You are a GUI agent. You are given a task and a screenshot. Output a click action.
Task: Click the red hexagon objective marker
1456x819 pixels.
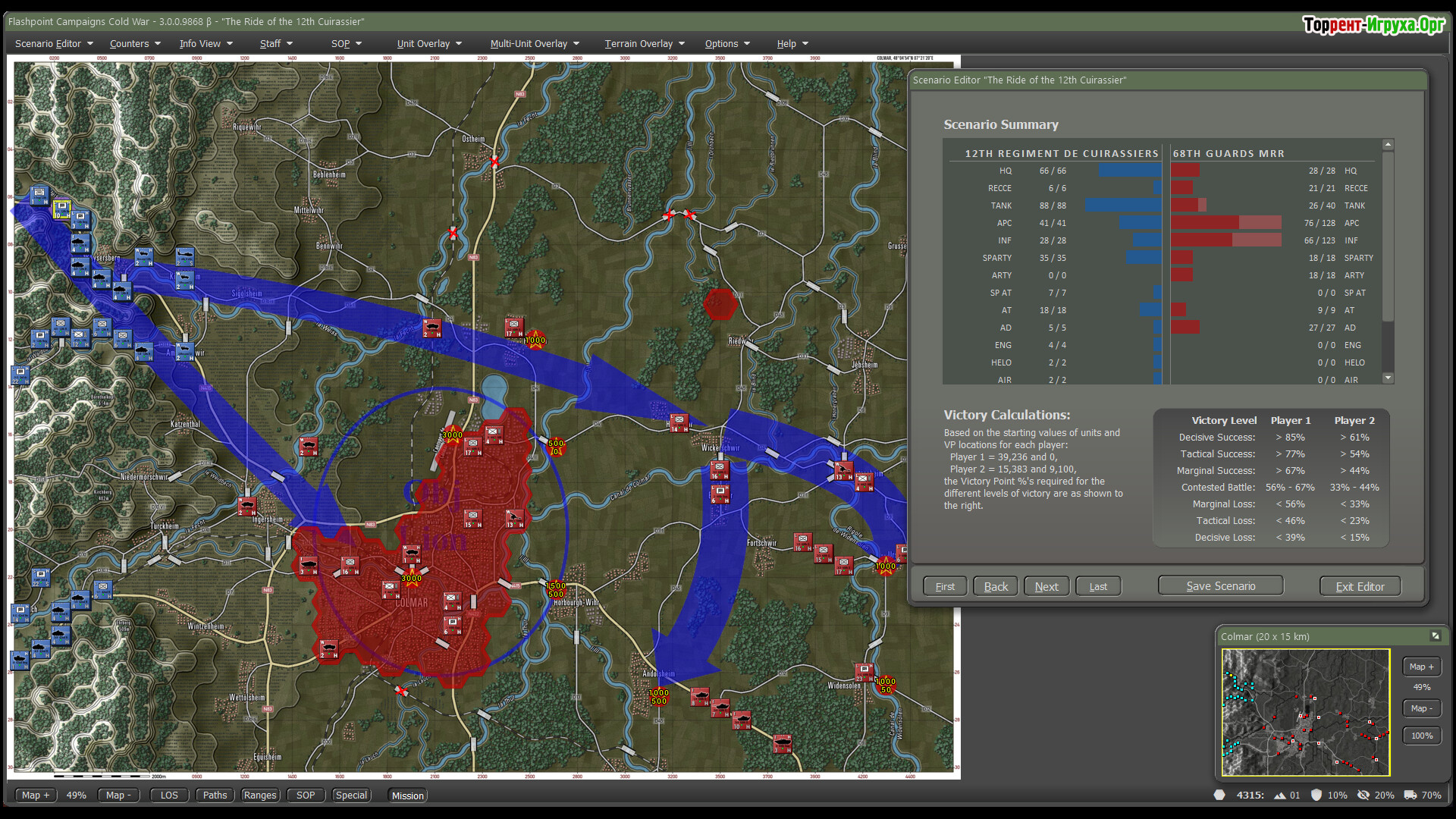720,304
